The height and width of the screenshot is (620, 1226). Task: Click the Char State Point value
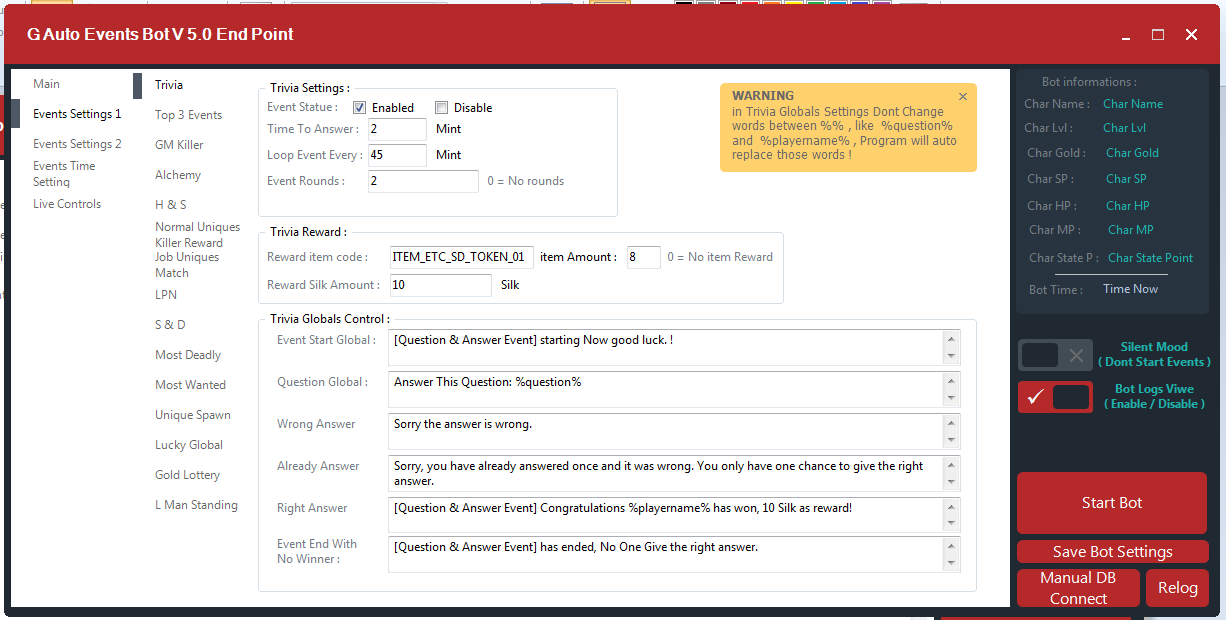click(1150, 258)
